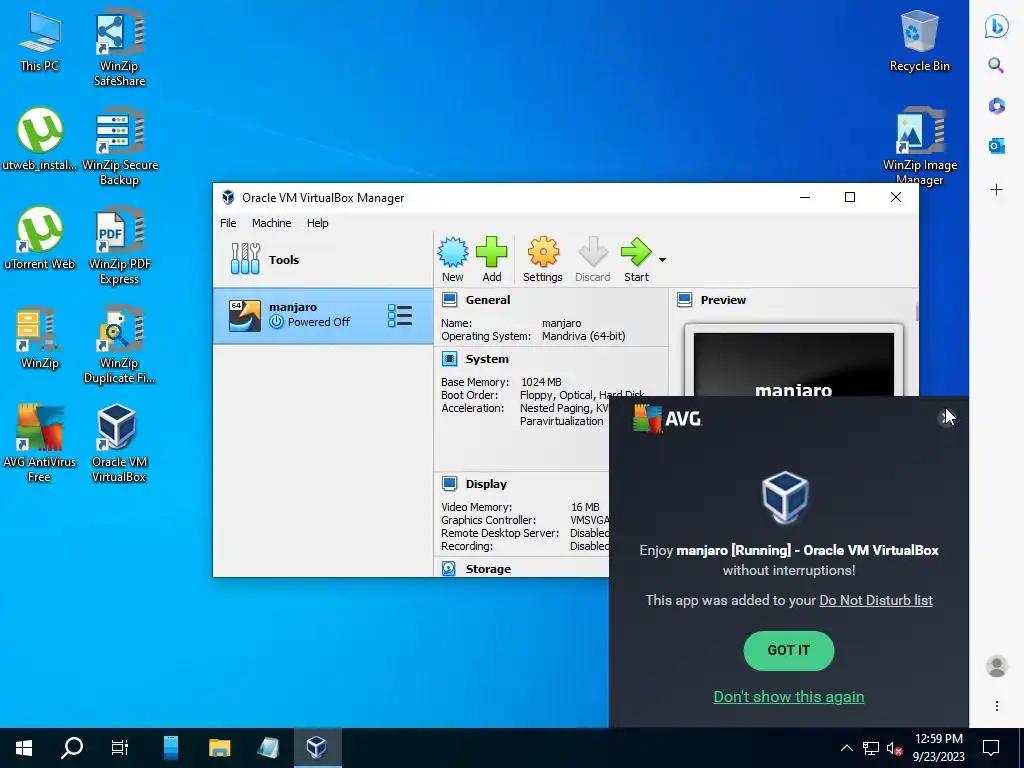
Task: Open the File menu in VirtualBox Manager
Action: pyautogui.click(x=228, y=223)
